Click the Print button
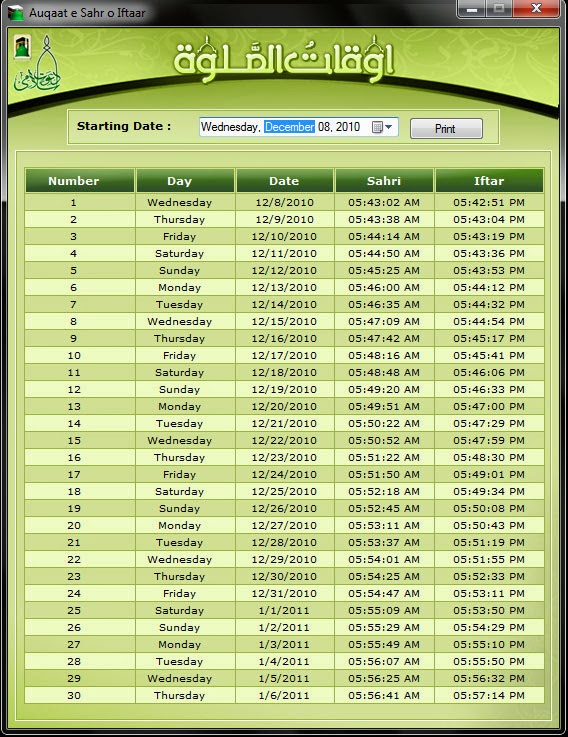The image size is (568, 737). [x=446, y=128]
